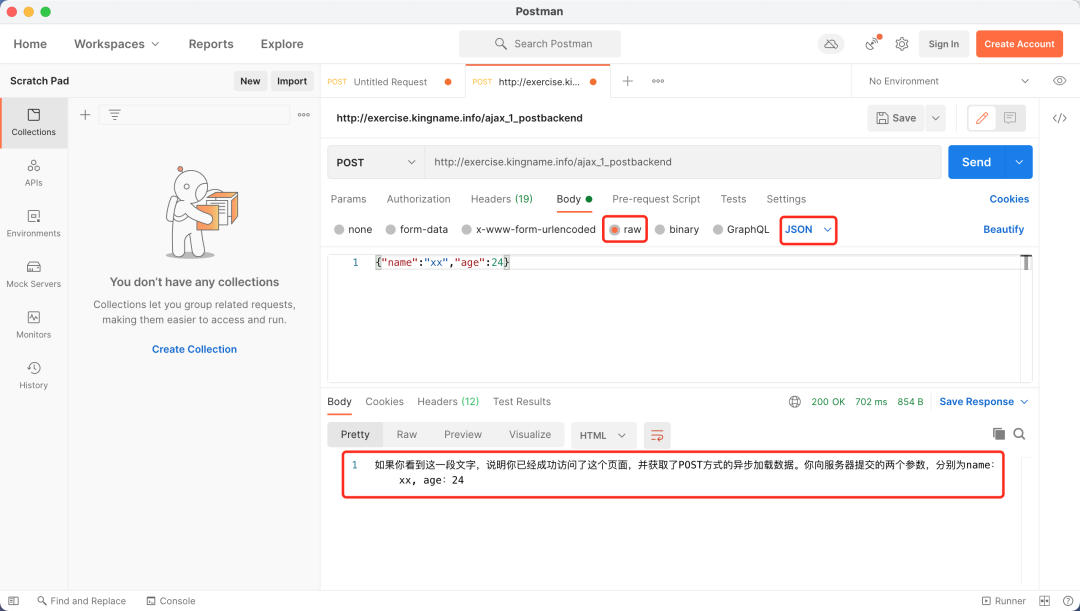Switch to the response Cookies tab

[x=384, y=402]
